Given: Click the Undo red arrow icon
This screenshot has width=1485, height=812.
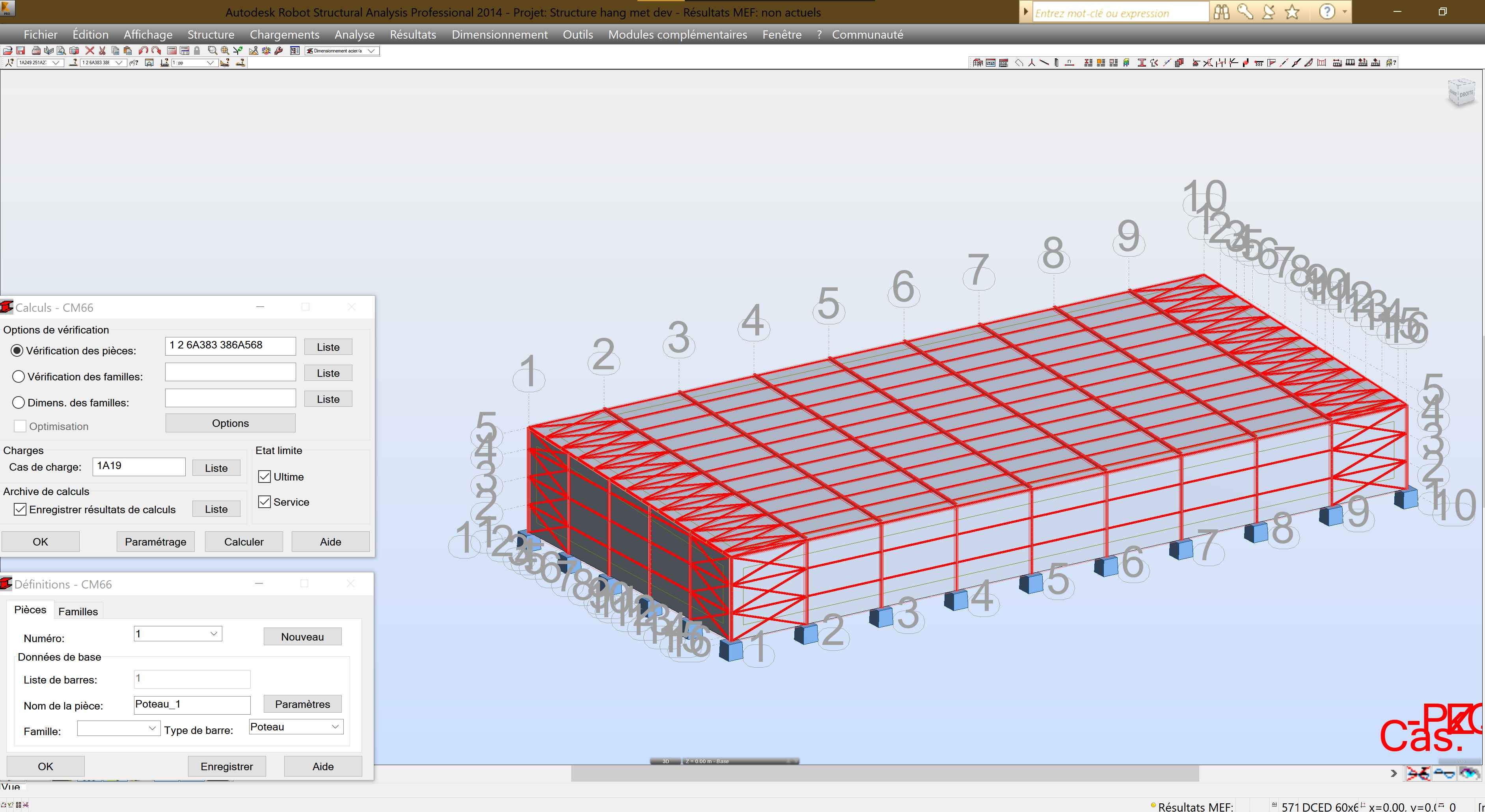Looking at the screenshot, I should tap(143, 51).
